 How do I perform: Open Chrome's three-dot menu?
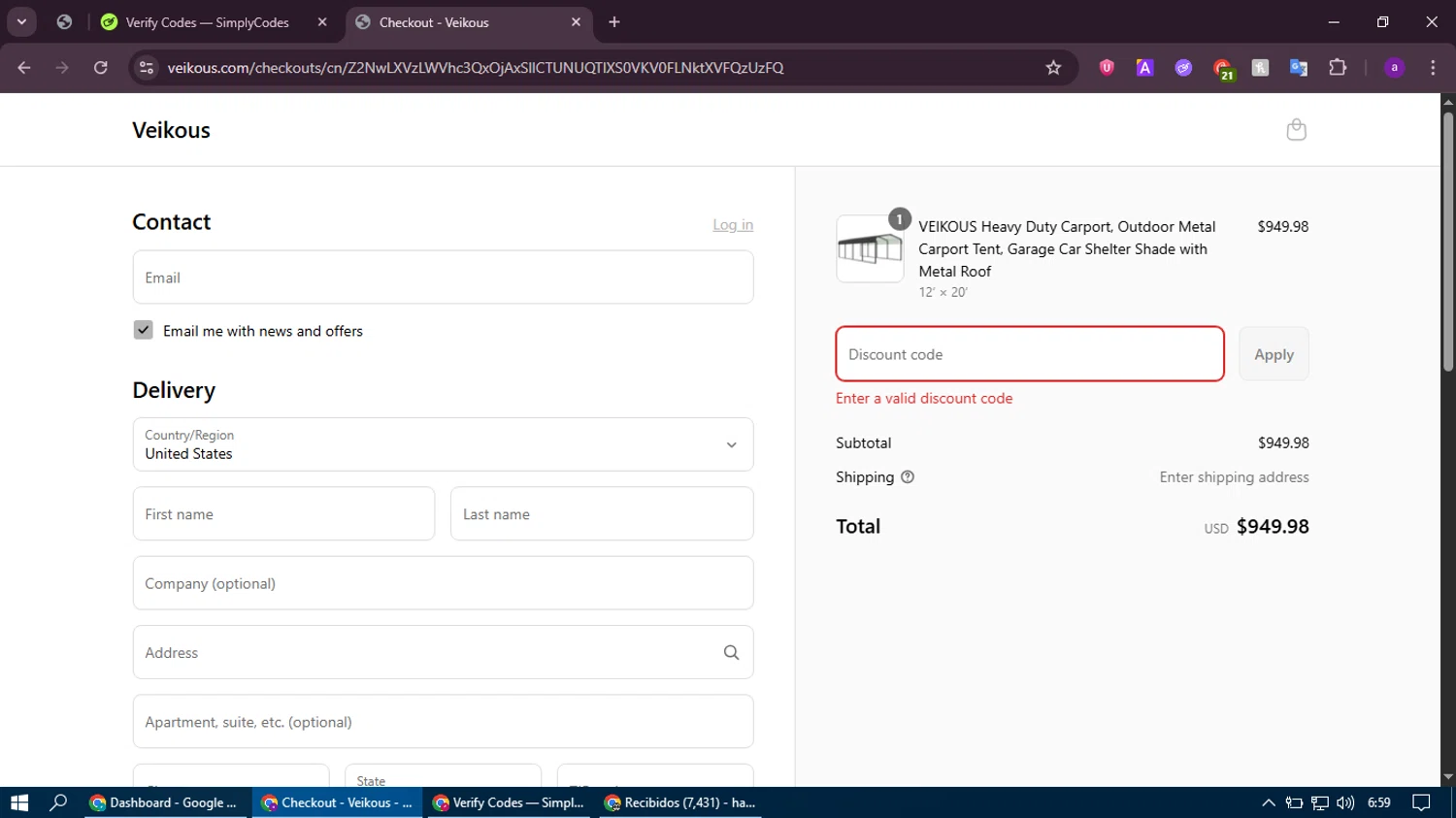[1433, 67]
